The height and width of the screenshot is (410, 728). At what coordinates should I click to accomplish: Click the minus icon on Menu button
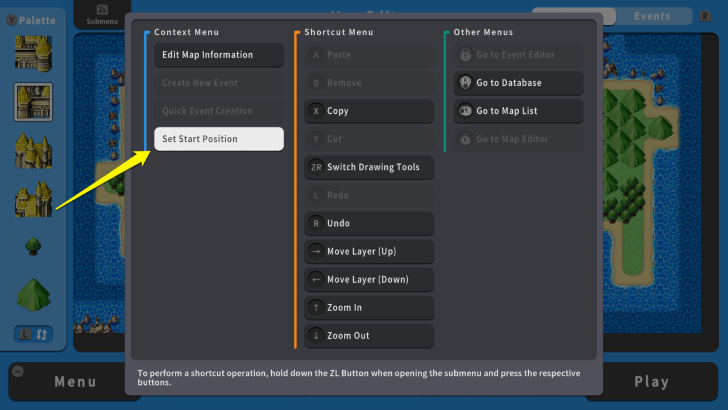18,371
